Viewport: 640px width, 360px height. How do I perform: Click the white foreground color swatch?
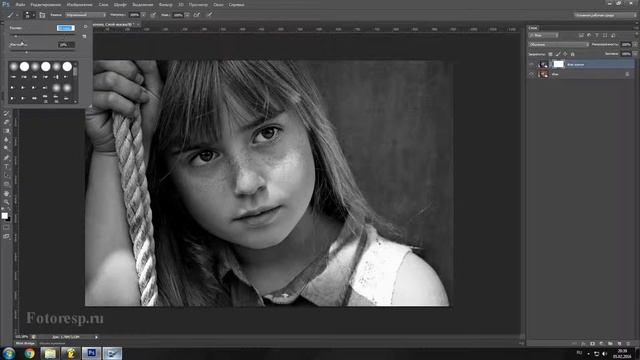4,216
